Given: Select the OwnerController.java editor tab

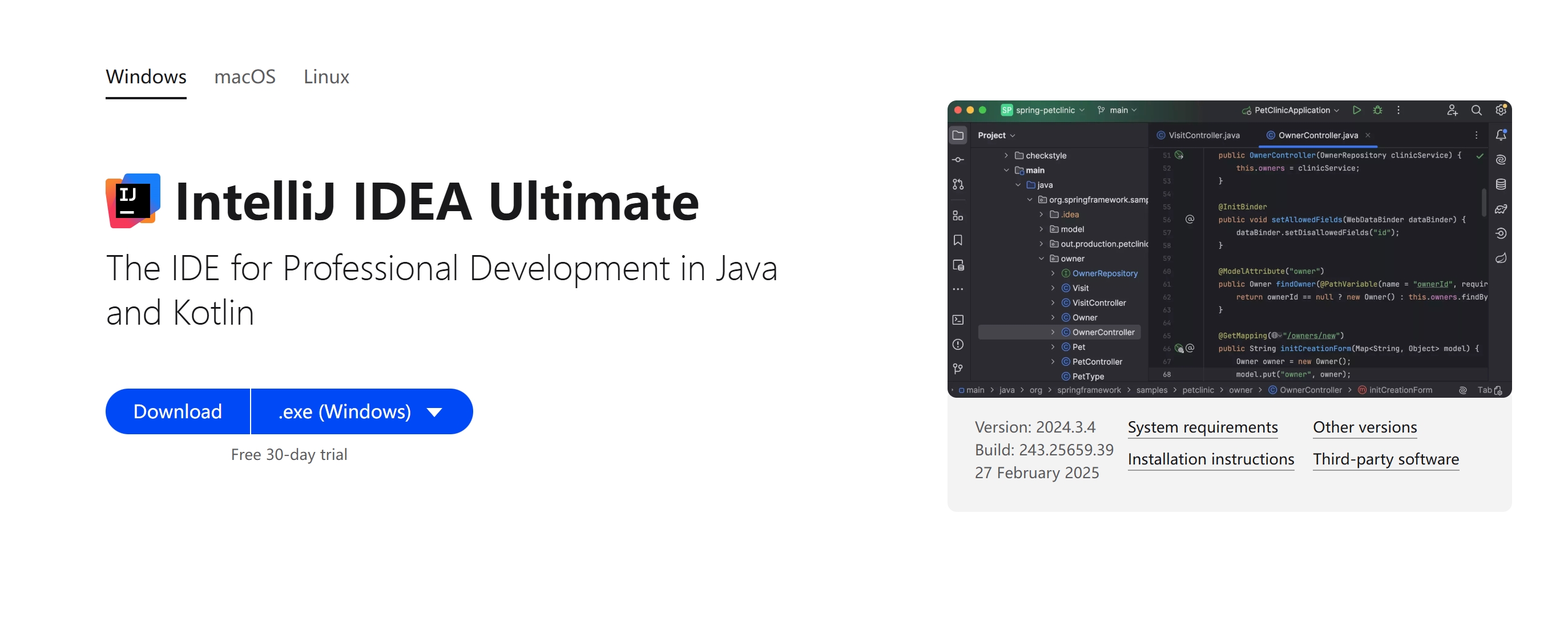Looking at the screenshot, I should coord(1317,135).
